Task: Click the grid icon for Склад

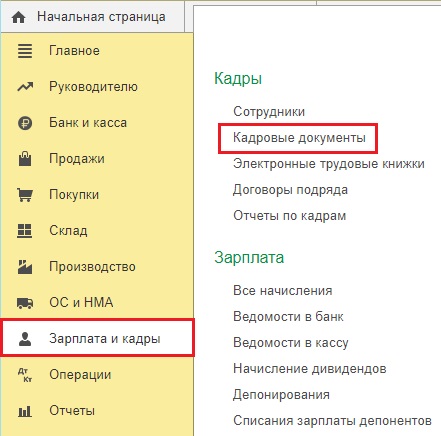Action: tap(25, 231)
